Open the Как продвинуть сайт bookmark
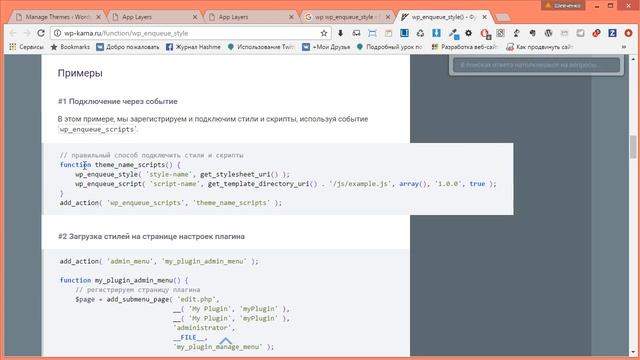Screen dimensions: 640x360 (540, 47)
